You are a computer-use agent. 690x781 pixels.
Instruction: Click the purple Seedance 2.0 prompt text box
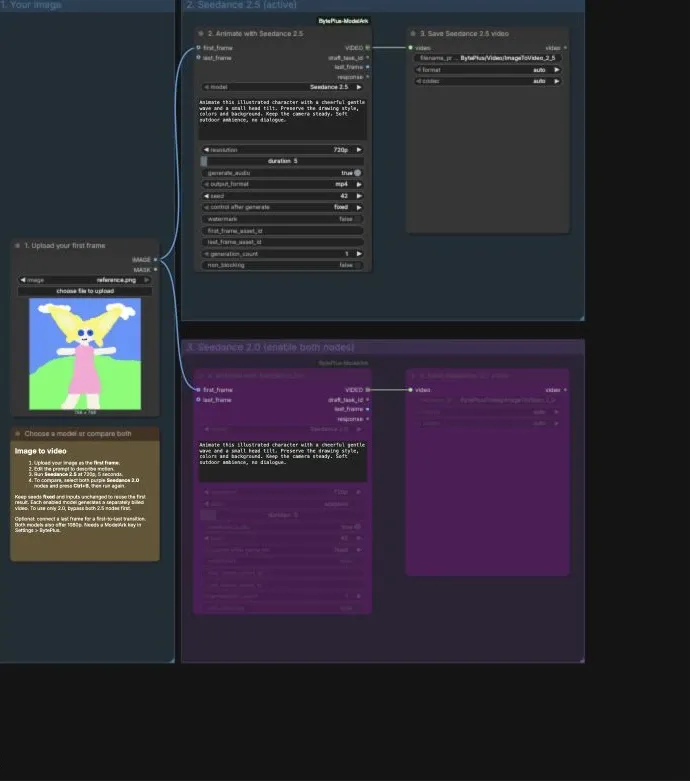(282, 461)
